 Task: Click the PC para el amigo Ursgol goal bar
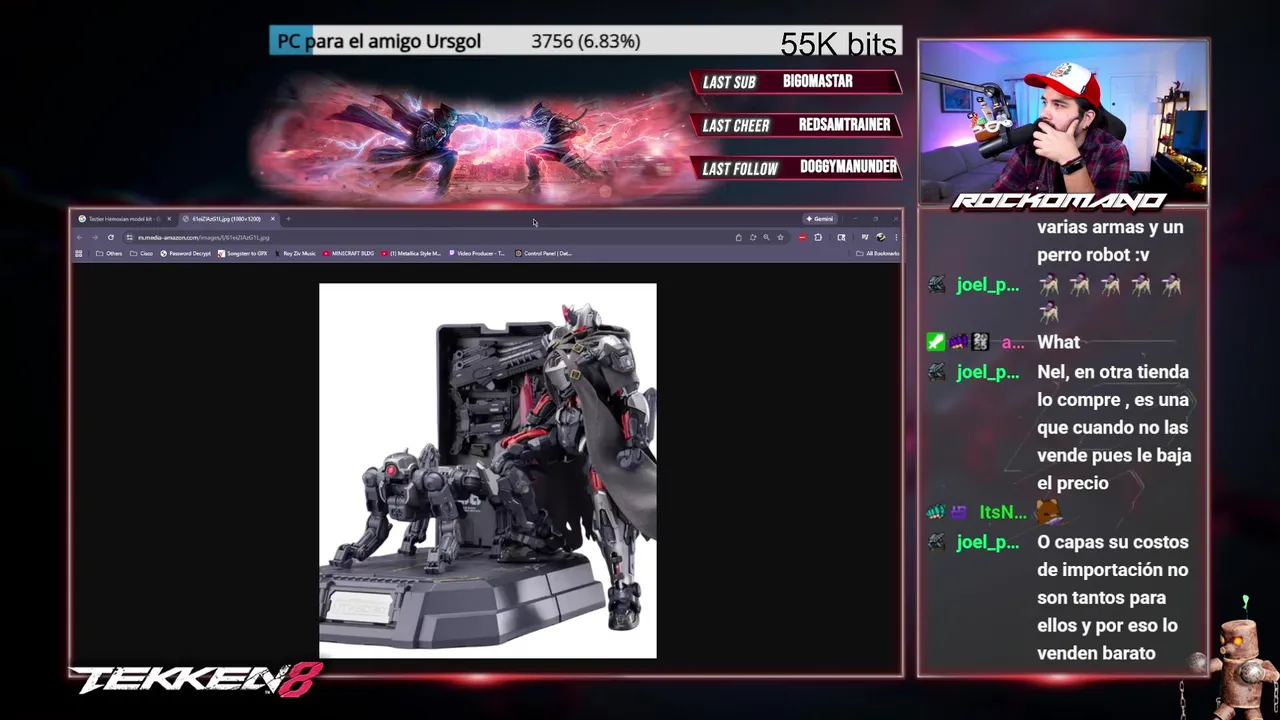586,41
